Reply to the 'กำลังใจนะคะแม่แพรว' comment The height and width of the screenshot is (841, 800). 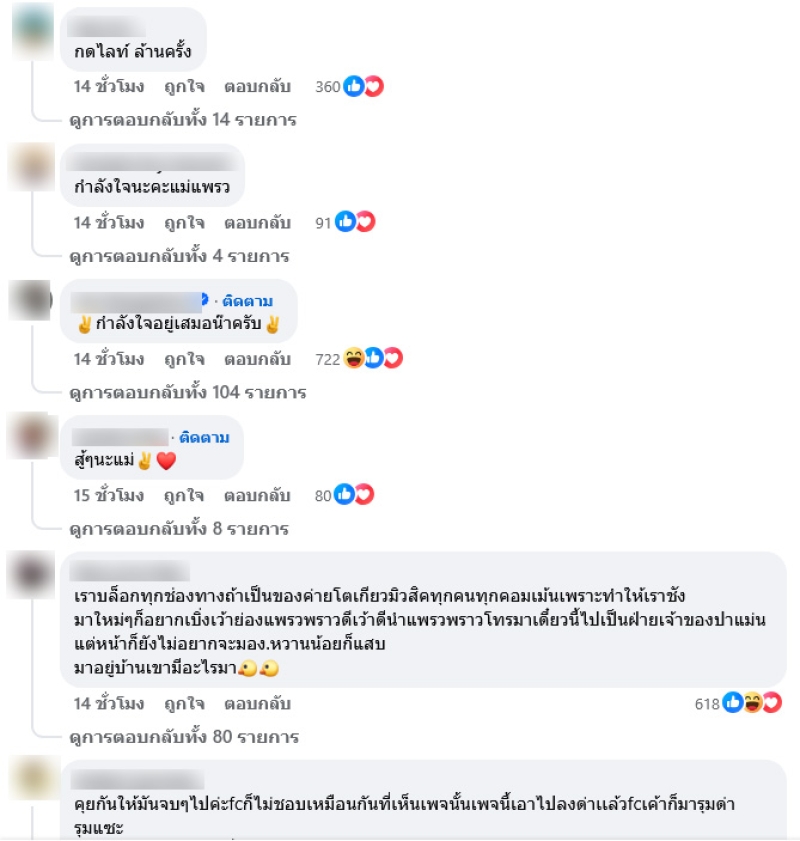[x=257, y=223]
